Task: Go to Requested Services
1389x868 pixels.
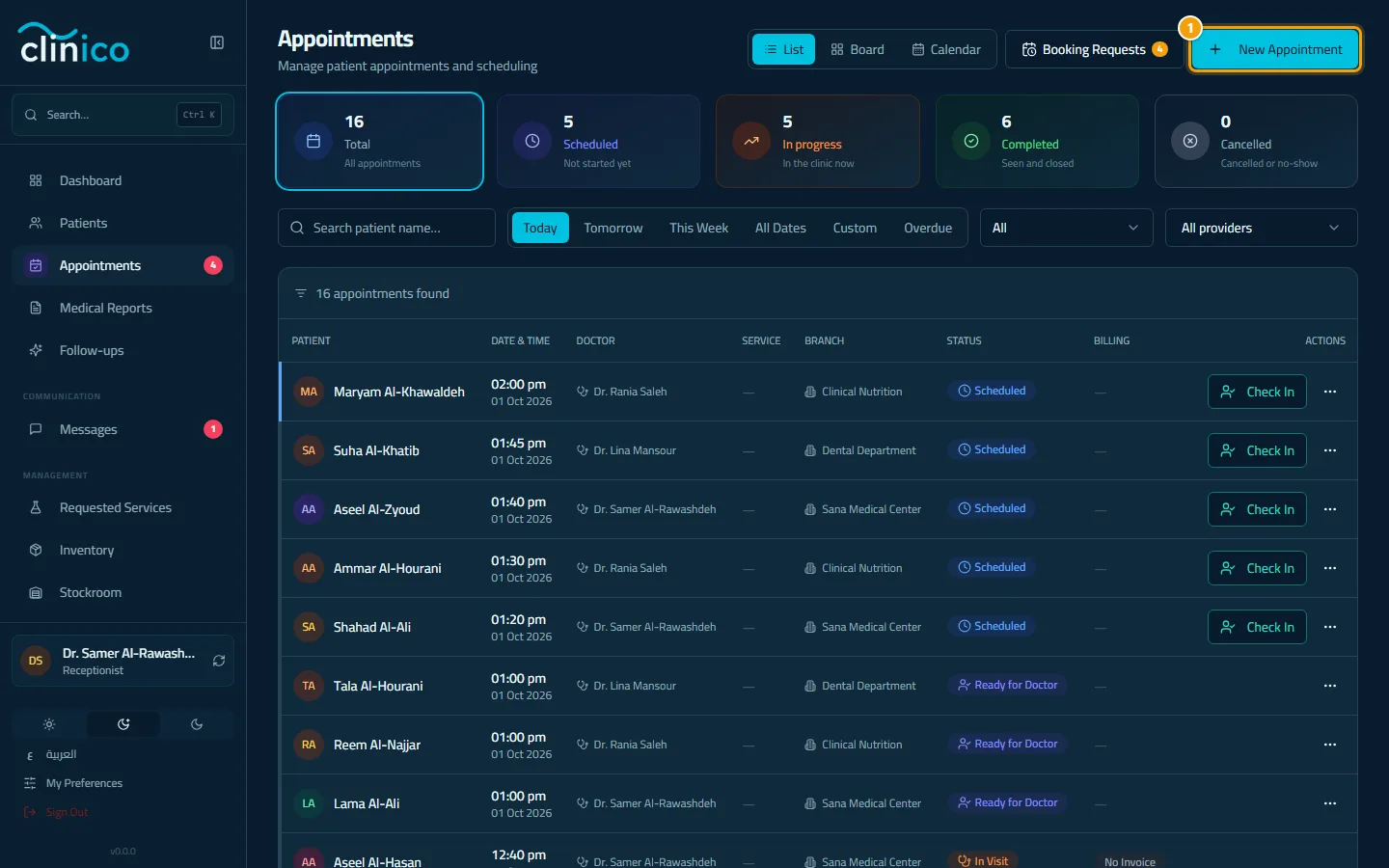Action: point(123,507)
